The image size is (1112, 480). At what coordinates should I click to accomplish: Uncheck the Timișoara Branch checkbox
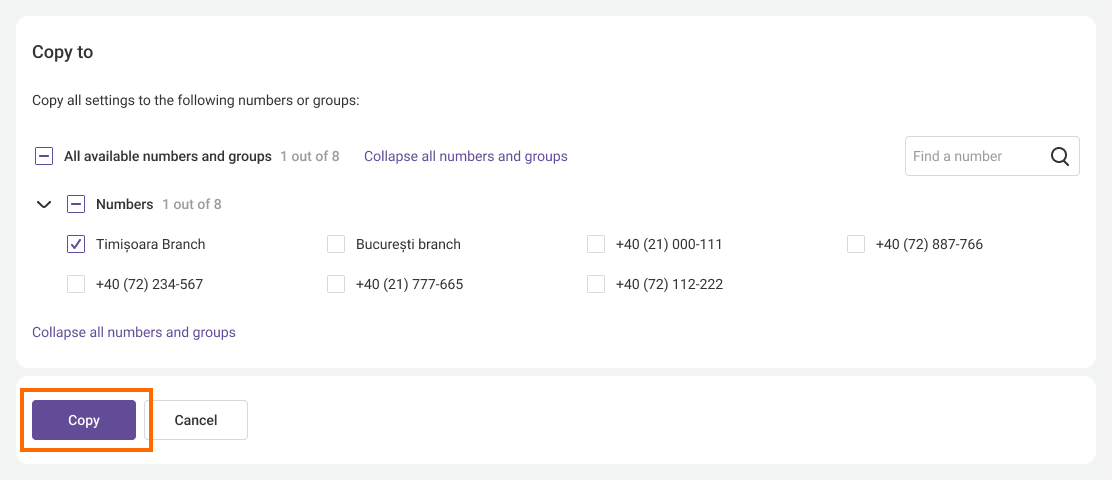[x=76, y=244]
